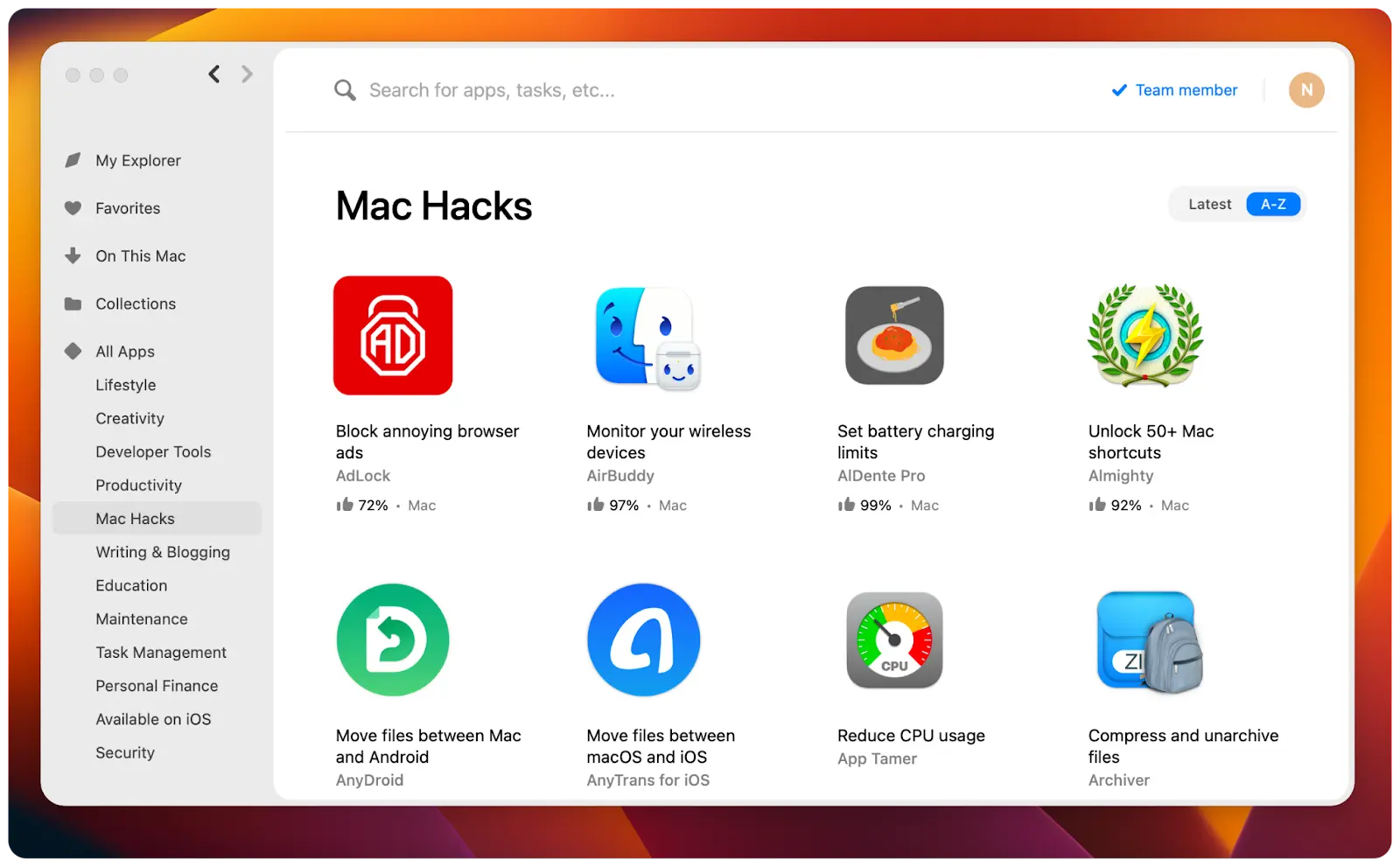Select the Personal Finance category
This screenshot has height=867, width=1400.
157,685
